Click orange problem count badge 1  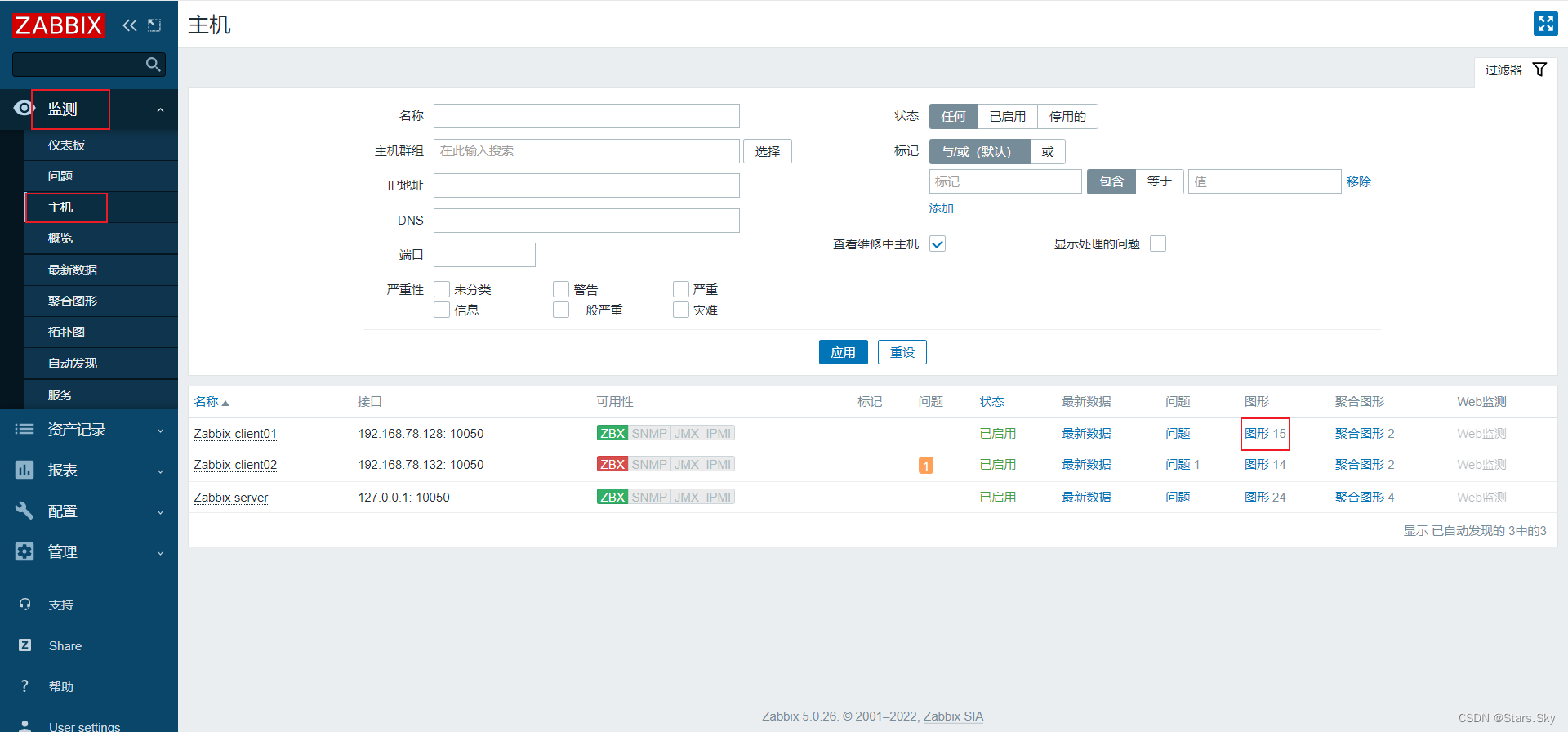926,465
